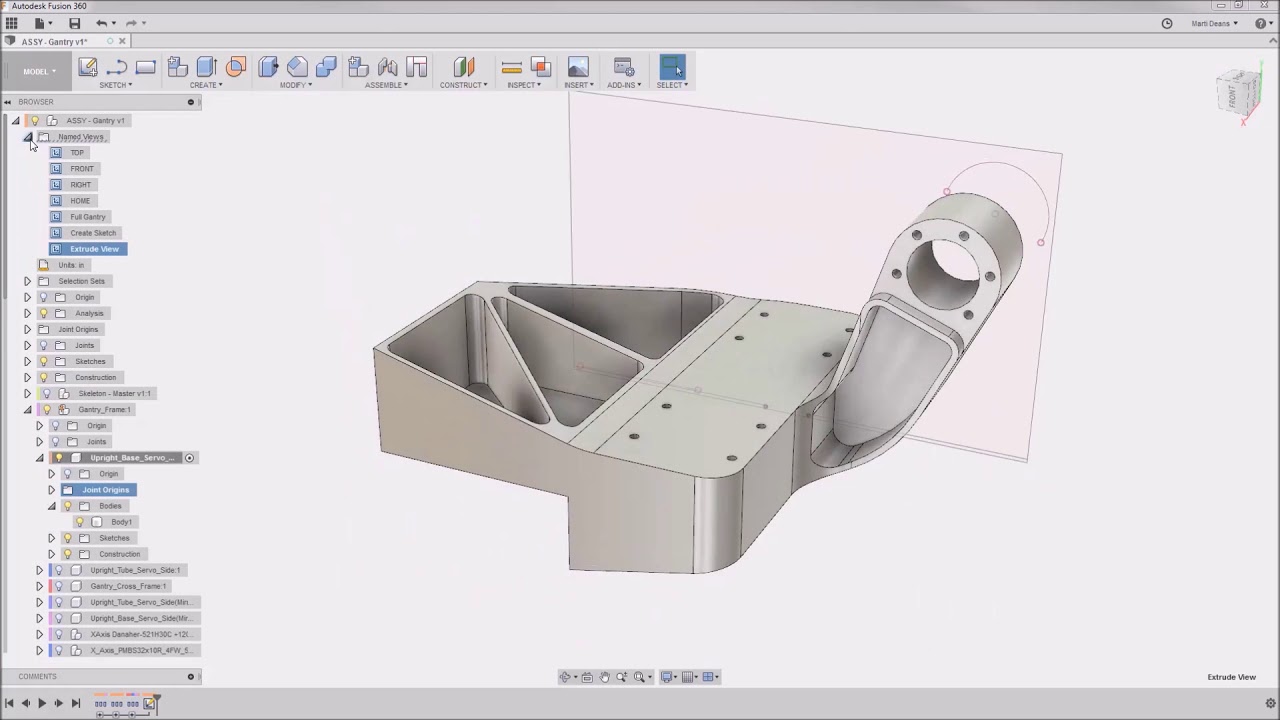Jump to the timeline beginning
1280x720 pixels.
[9, 703]
